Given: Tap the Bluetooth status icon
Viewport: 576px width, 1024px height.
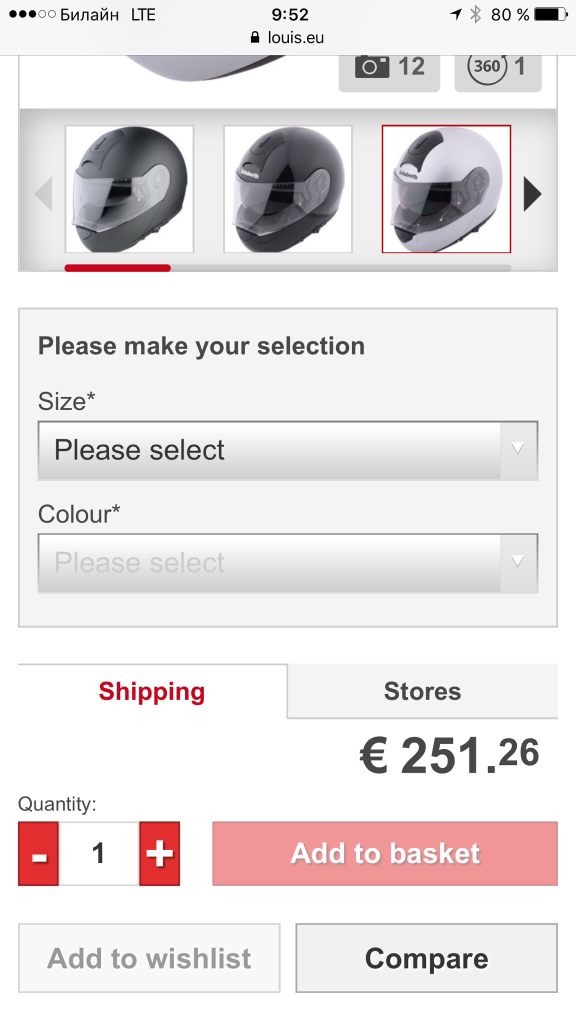Looking at the screenshot, I should [x=476, y=14].
